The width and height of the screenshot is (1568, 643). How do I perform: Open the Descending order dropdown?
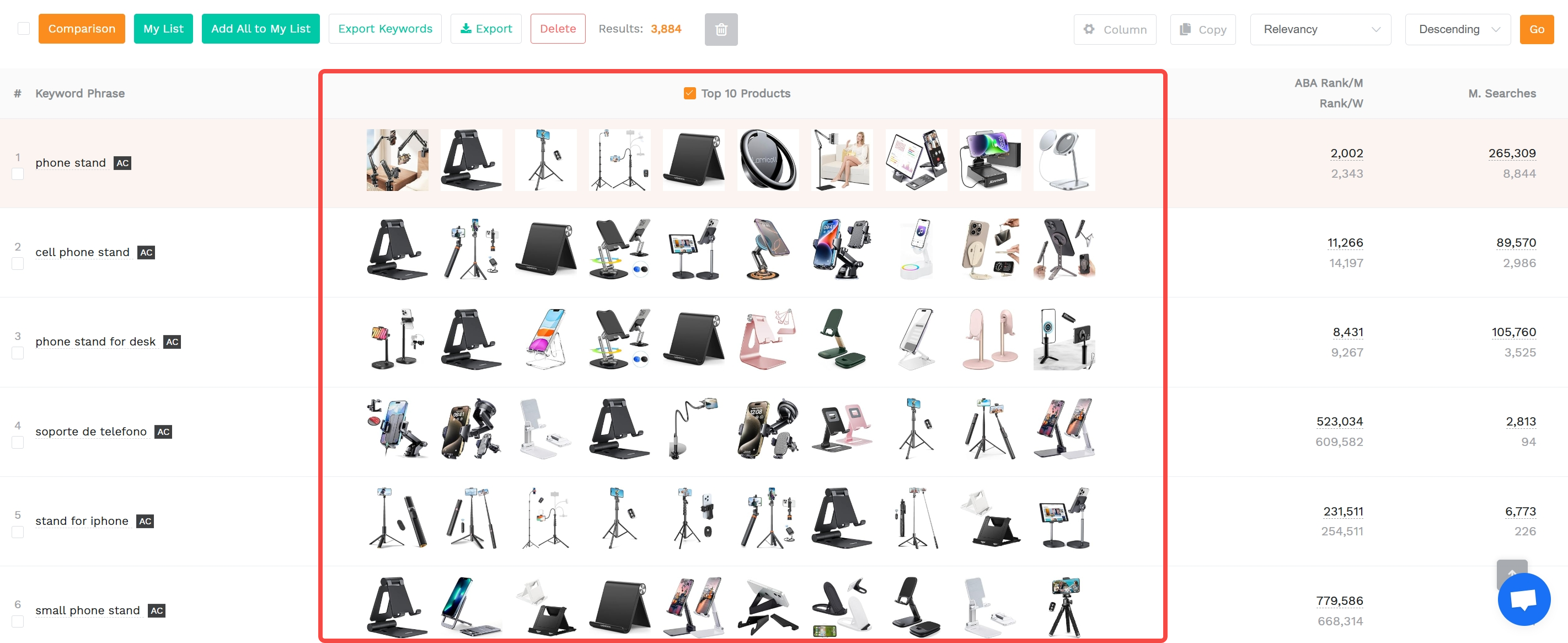pyautogui.click(x=1457, y=29)
